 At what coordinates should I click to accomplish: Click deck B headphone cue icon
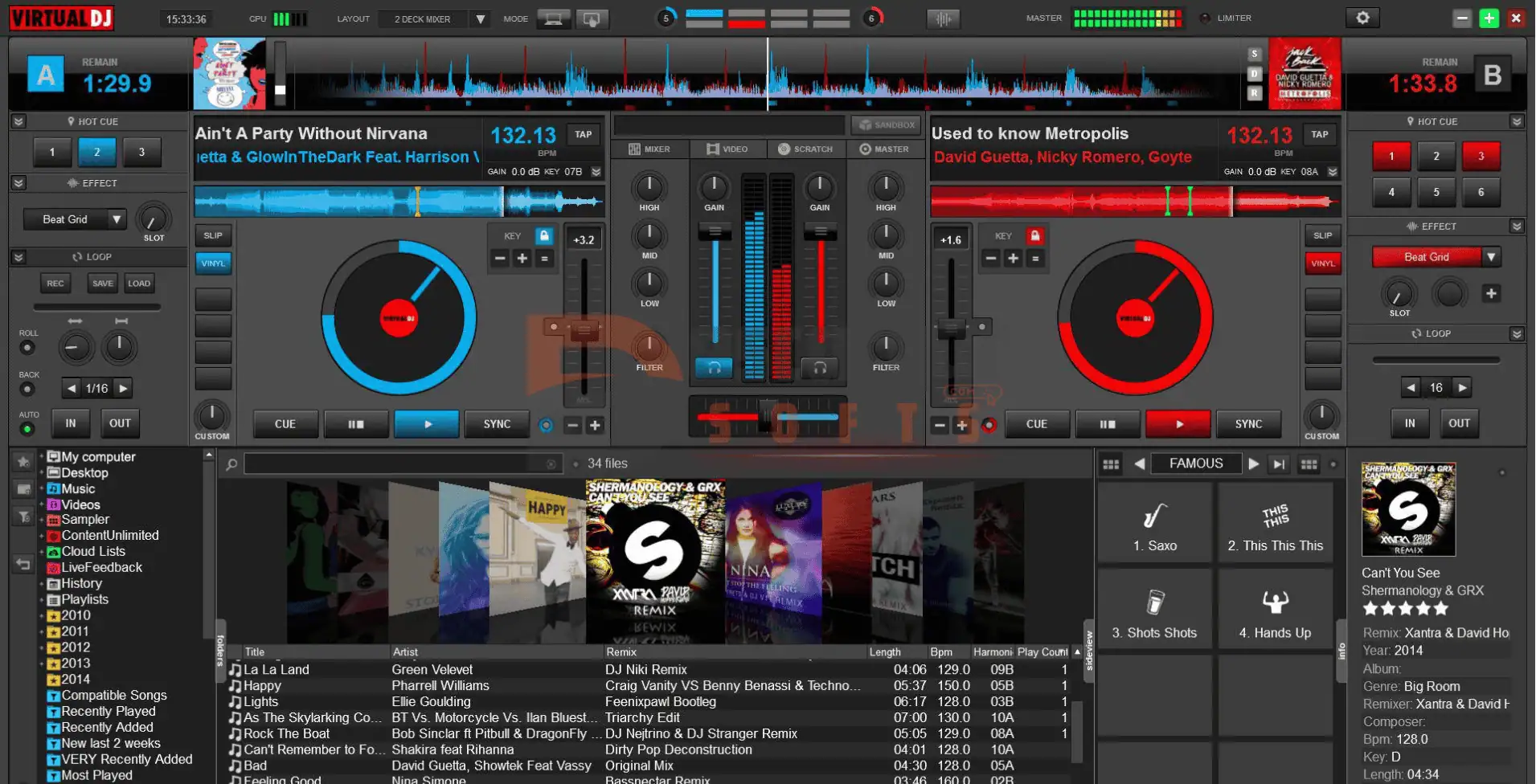(x=820, y=368)
